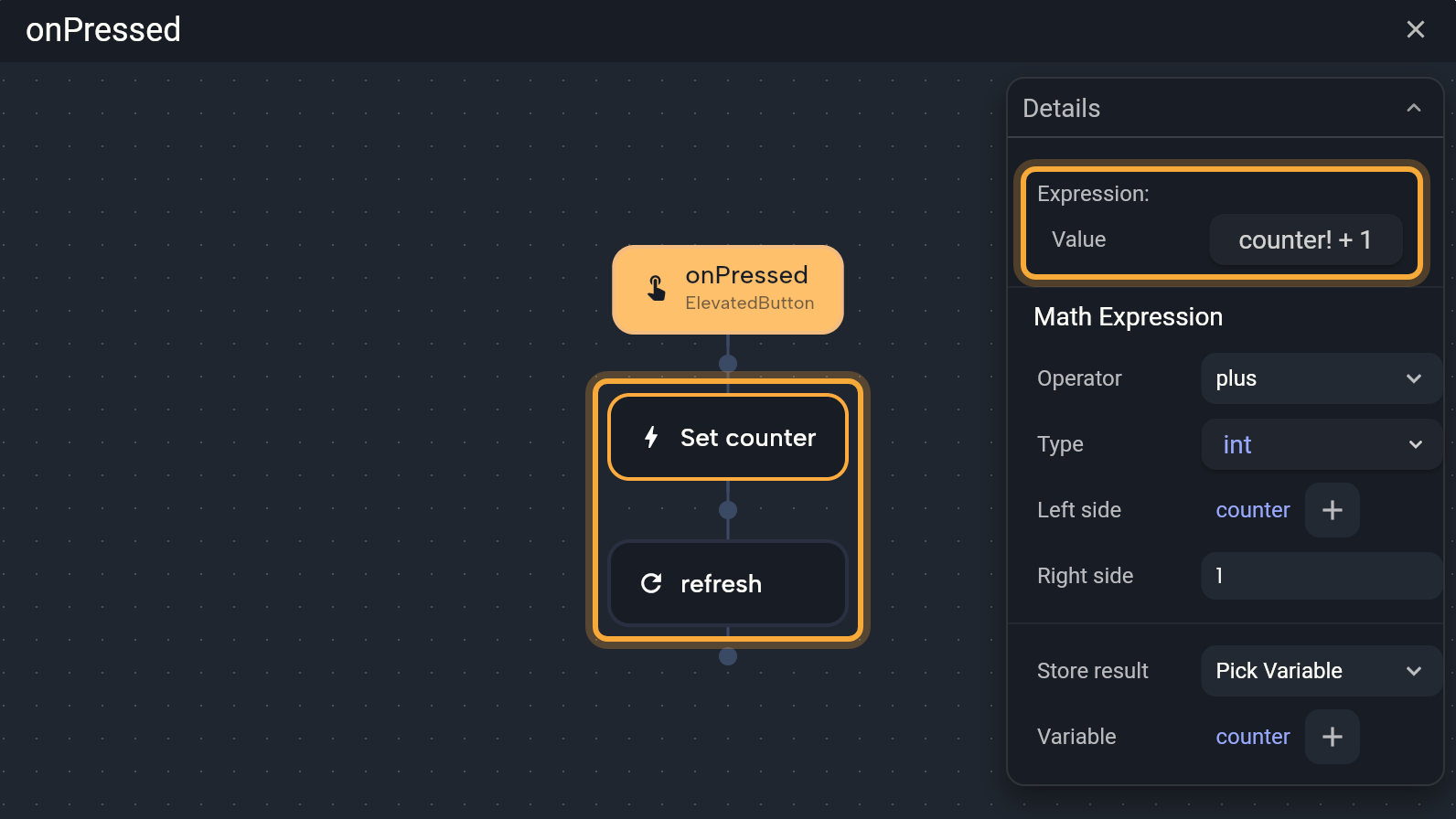Open the Type dropdown showing int

[x=1321, y=444]
